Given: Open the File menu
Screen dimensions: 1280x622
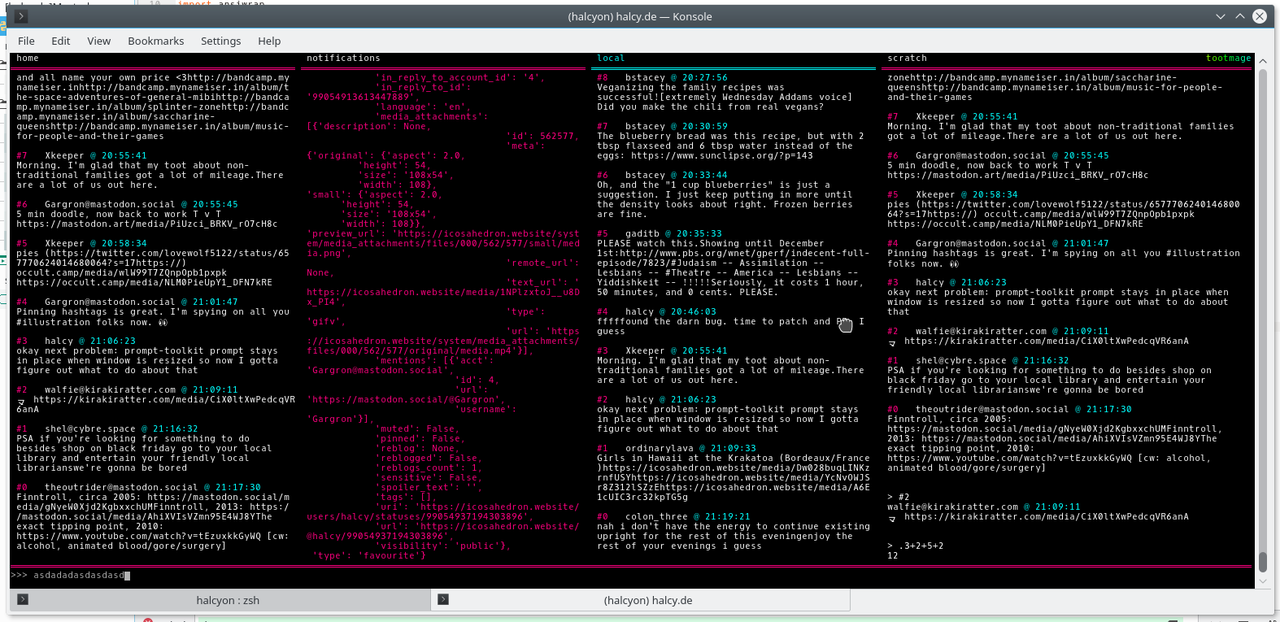Looking at the screenshot, I should [x=26, y=41].
